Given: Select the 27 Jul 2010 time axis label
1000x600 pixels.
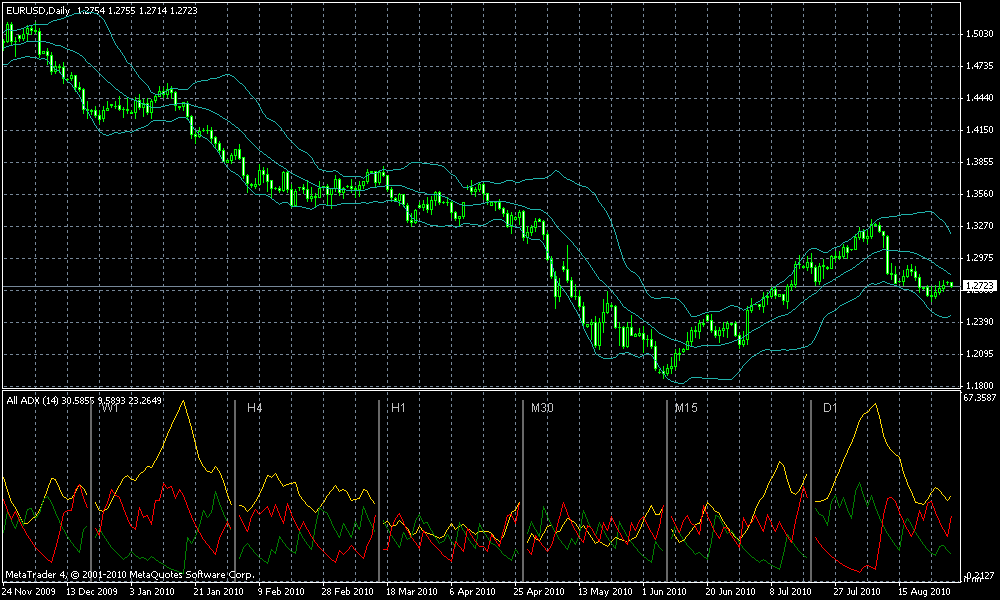Looking at the screenshot, I should [858, 591].
